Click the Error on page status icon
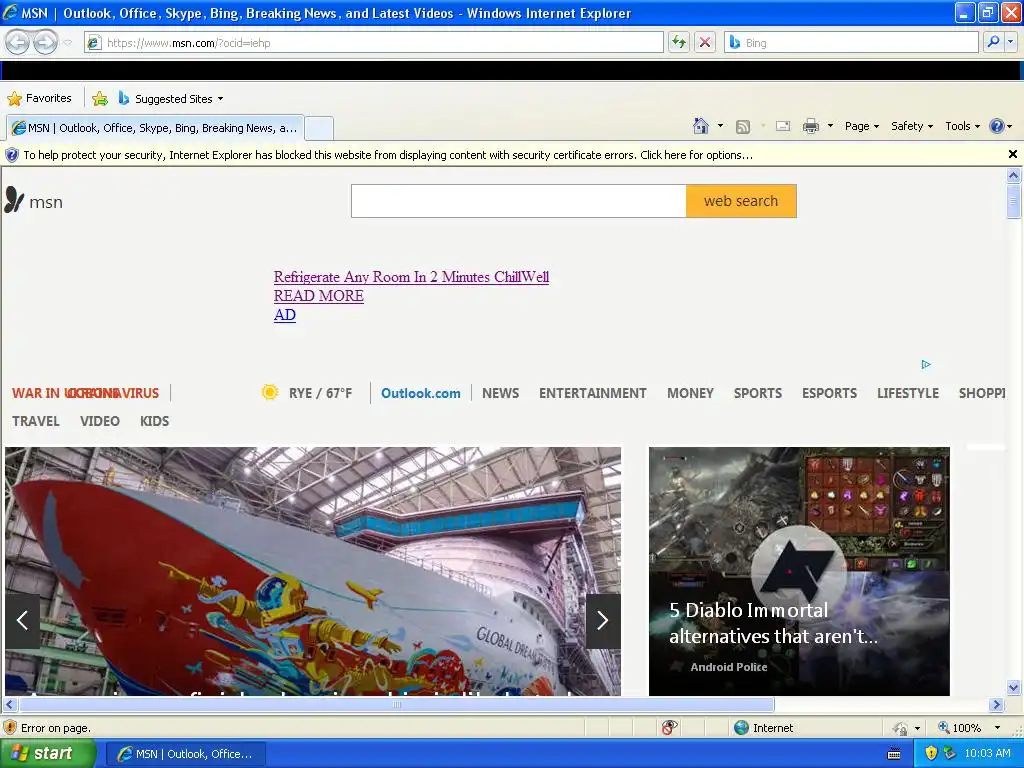 10,728
